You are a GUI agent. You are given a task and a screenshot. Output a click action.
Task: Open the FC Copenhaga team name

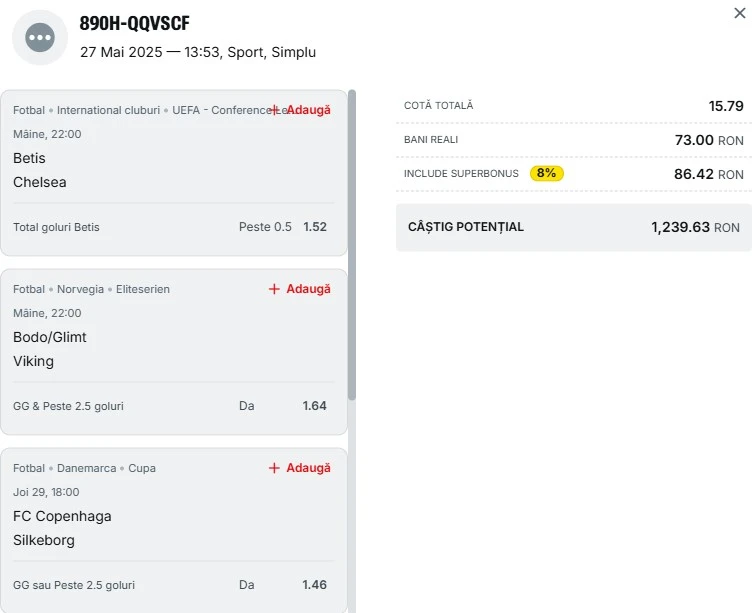[62, 516]
